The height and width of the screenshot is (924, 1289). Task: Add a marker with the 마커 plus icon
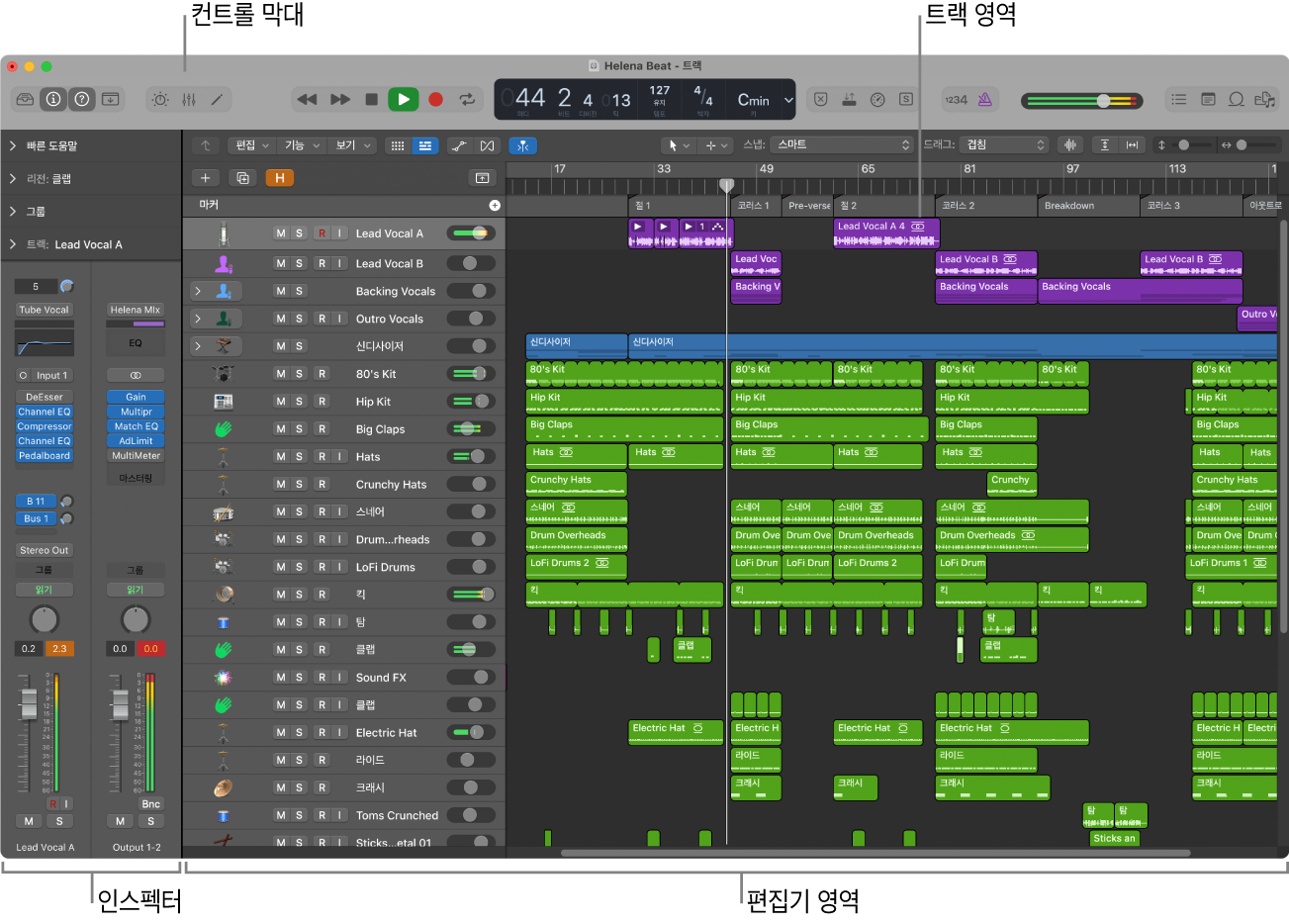point(495,206)
